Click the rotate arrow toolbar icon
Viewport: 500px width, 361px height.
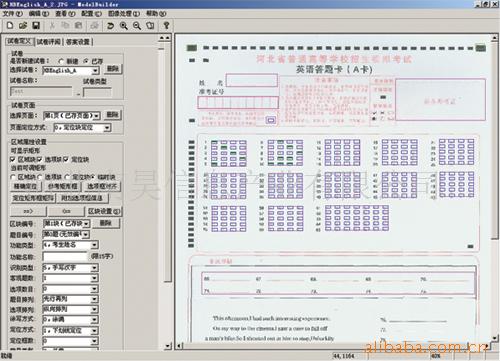click(x=110, y=26)
